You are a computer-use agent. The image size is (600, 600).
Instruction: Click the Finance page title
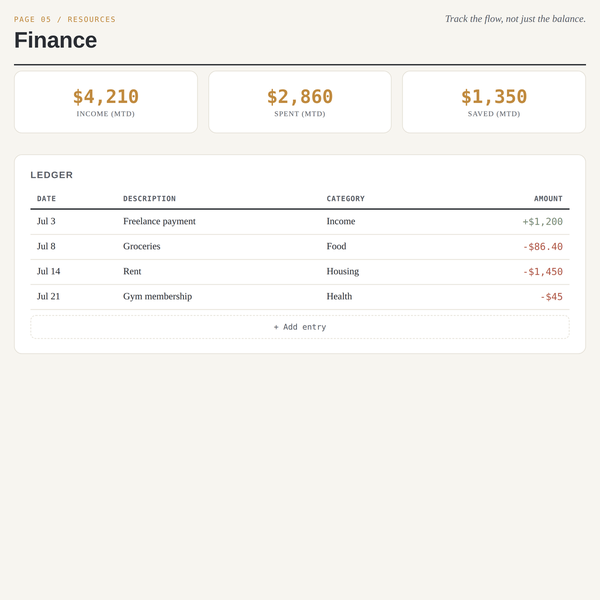pyautogui.click(x=55, y=40)
